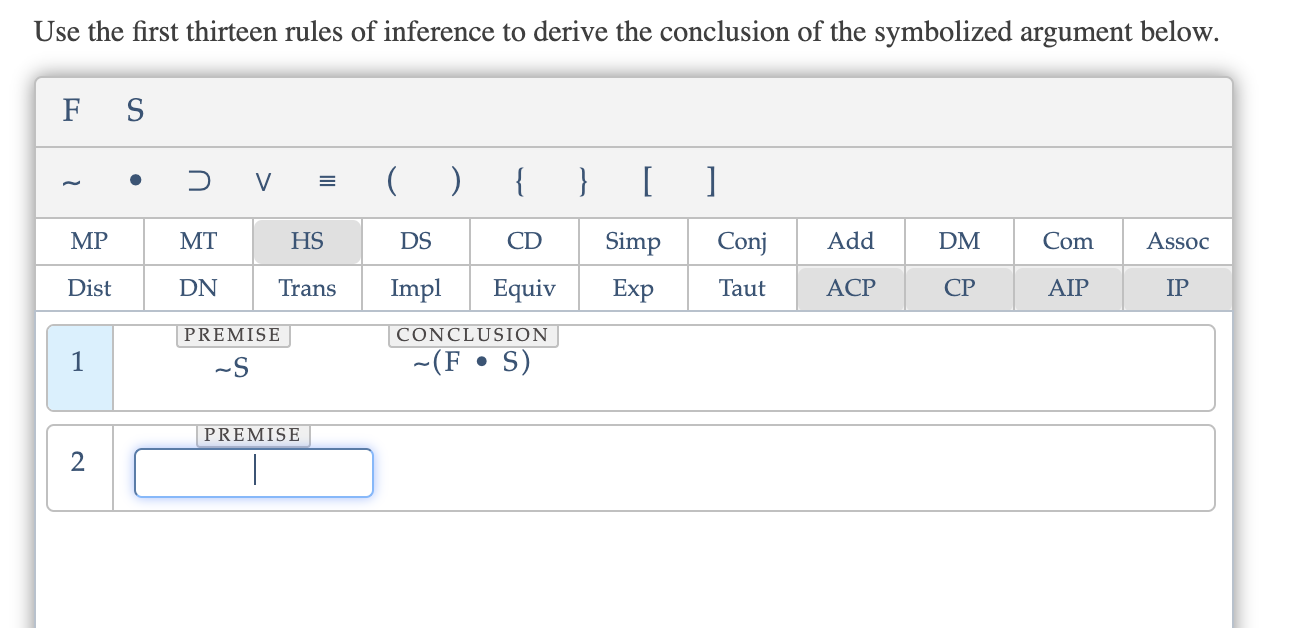Insert the dot conjunction symbol

click(x=135, y=181)
